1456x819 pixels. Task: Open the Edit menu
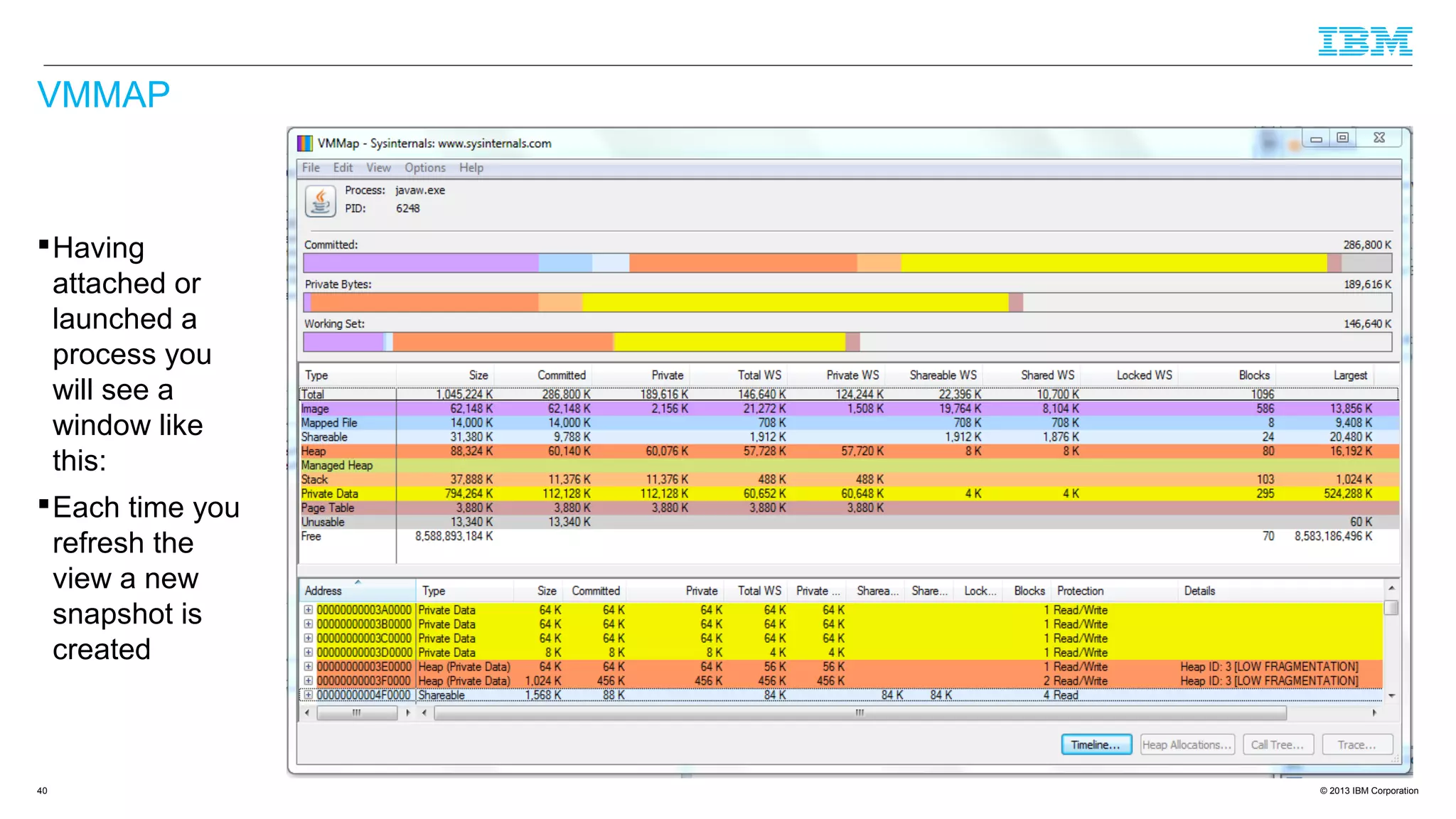[343, 168]
